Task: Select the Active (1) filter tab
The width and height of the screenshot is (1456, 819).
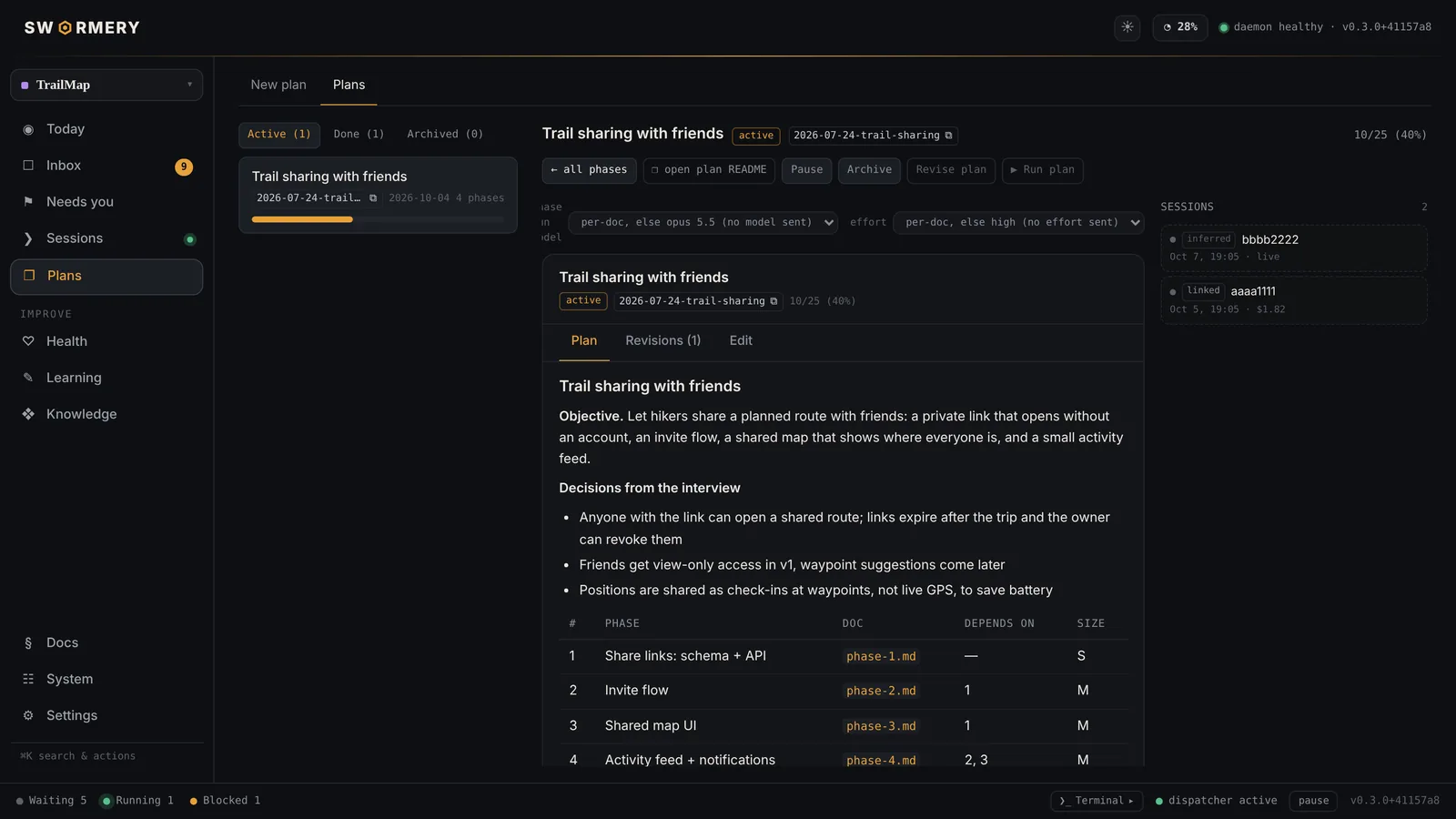Action: tap(279, 135)
